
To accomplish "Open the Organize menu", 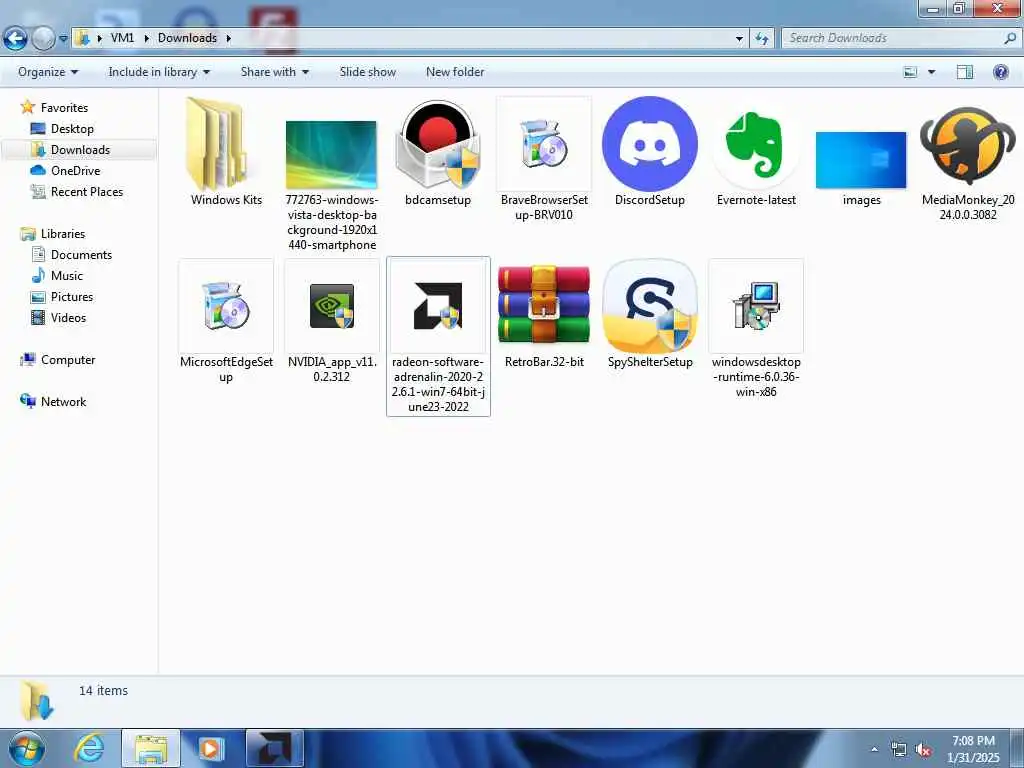I will pyautogui.click(x=48, y=72).
